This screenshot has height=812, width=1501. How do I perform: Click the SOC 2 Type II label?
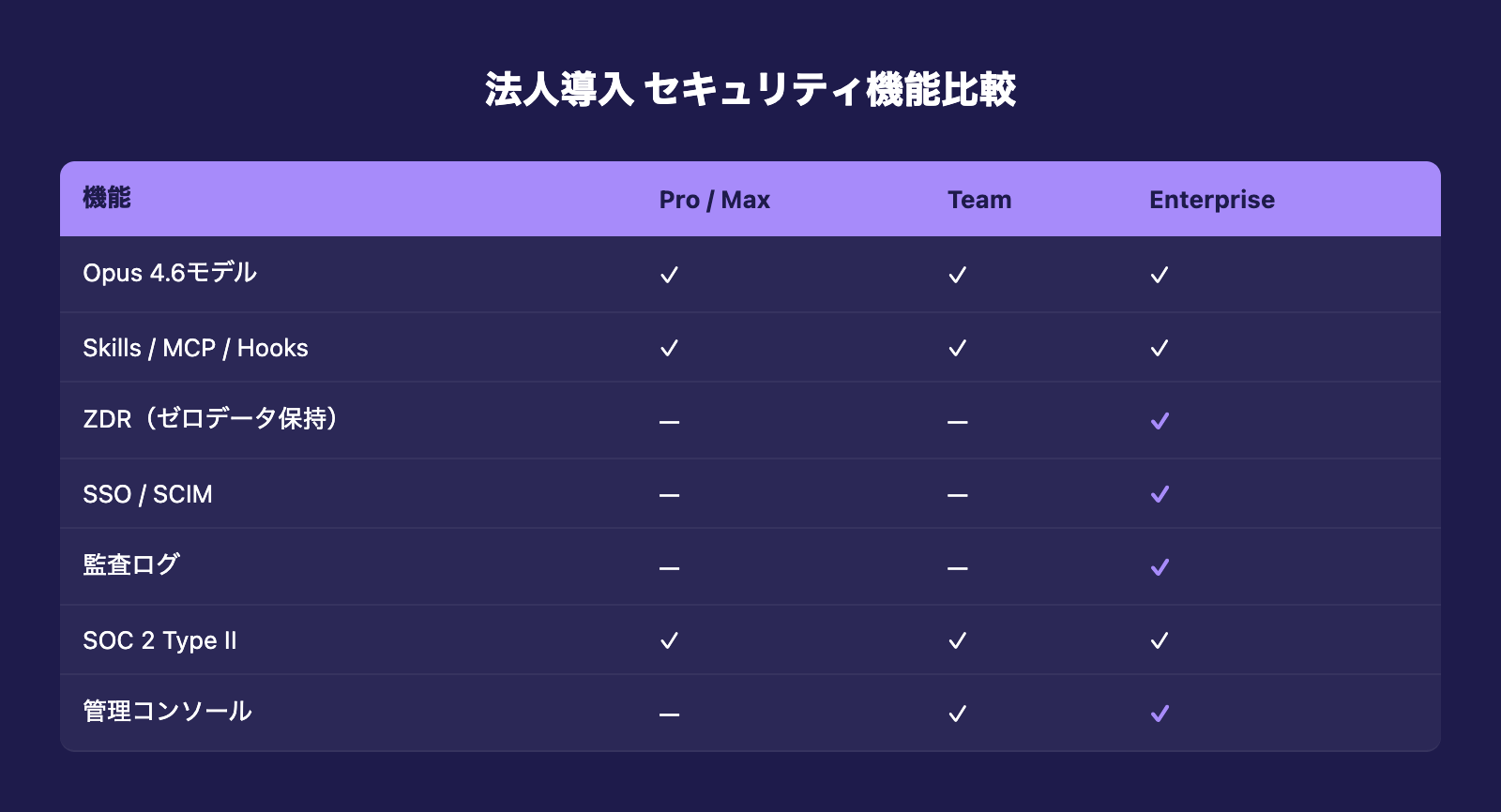tap(159, 640)
